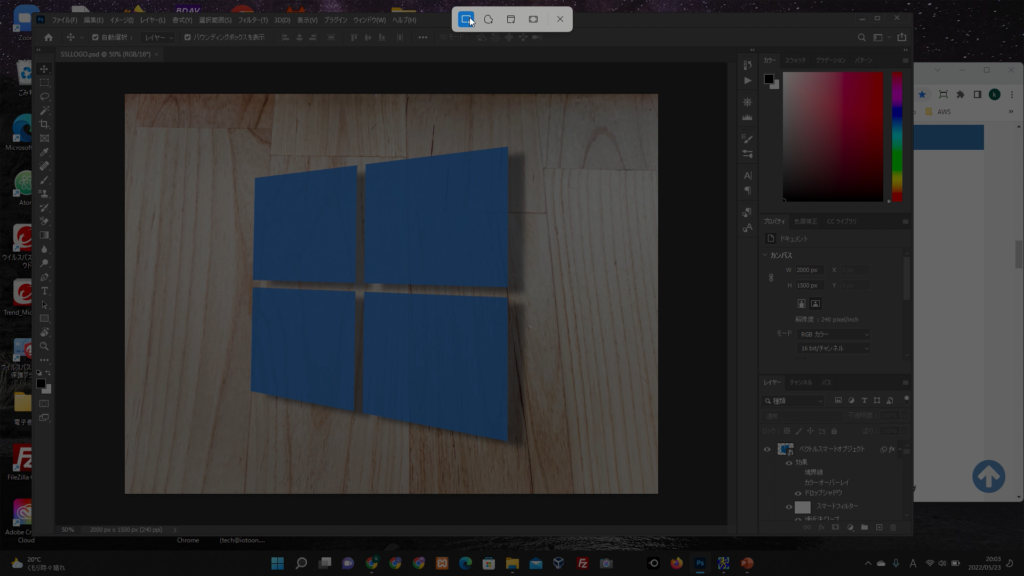Image resolution: width=1024 pixels, height=576 pixels.
Task: Click the new group folder icon in Layers panel
Action: click(x=865, y=528)
